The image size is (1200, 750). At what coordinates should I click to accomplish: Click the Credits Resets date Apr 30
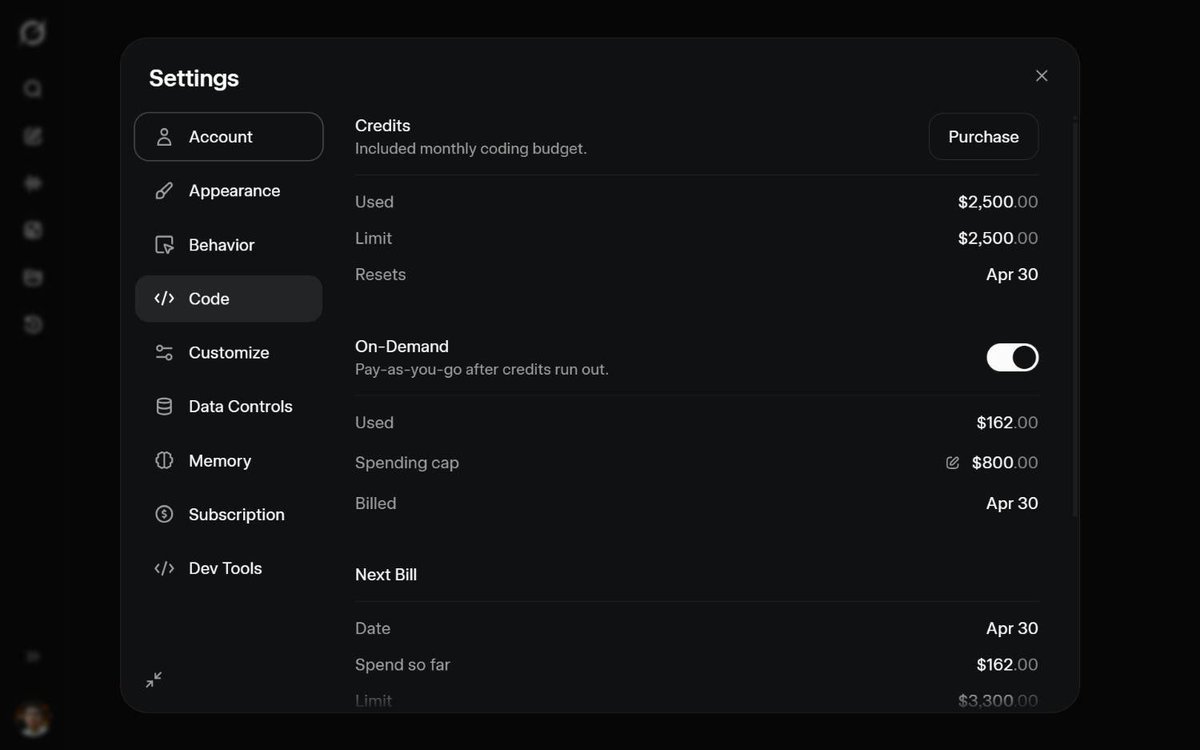[1012, 275]
